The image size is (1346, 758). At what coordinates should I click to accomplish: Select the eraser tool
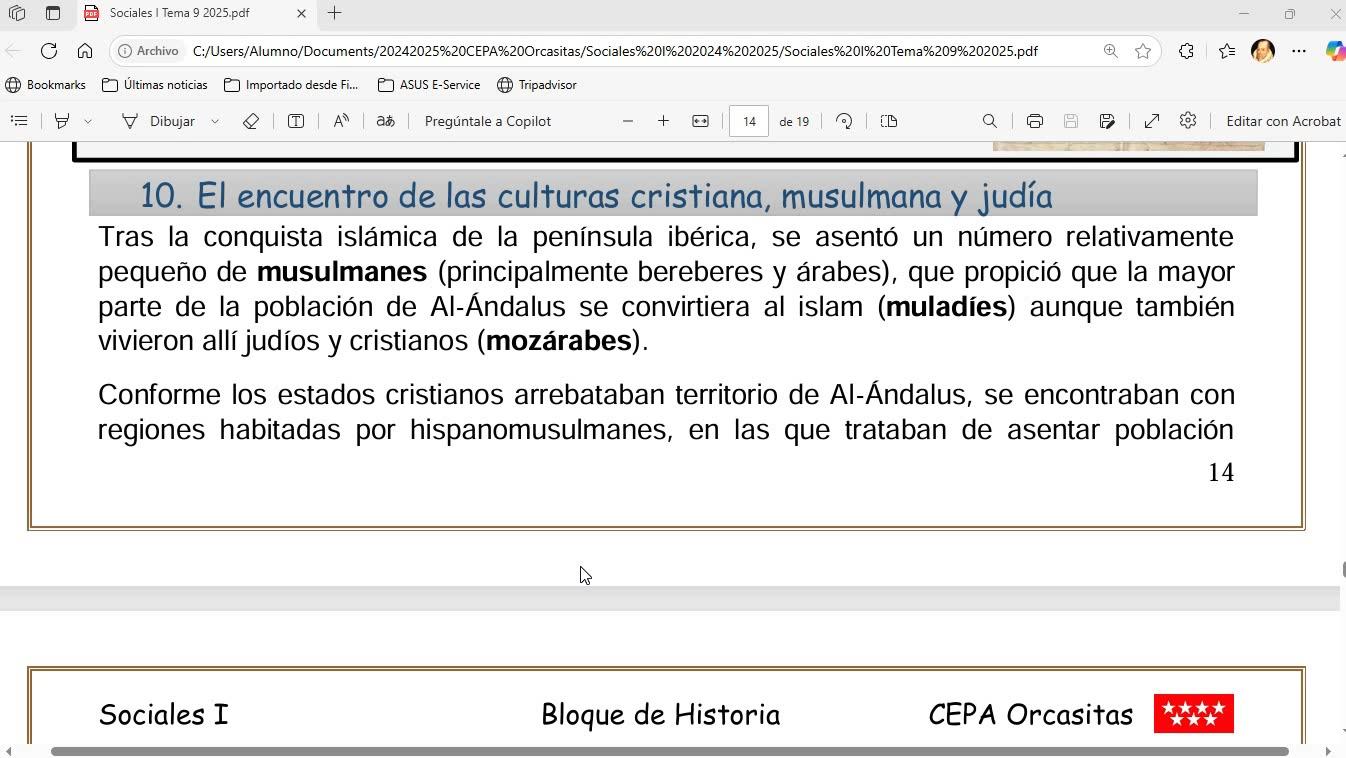(251, 121)
